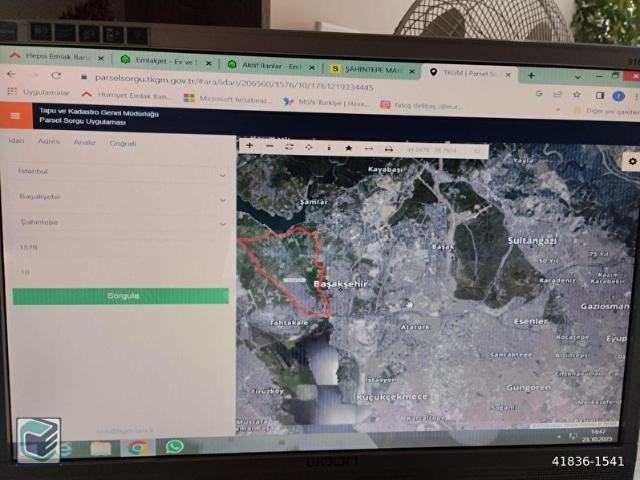Image resolution: width=640 pixels, height=480 pixels.
Task: Switch to the İdari tab
Action: point(16,140)
